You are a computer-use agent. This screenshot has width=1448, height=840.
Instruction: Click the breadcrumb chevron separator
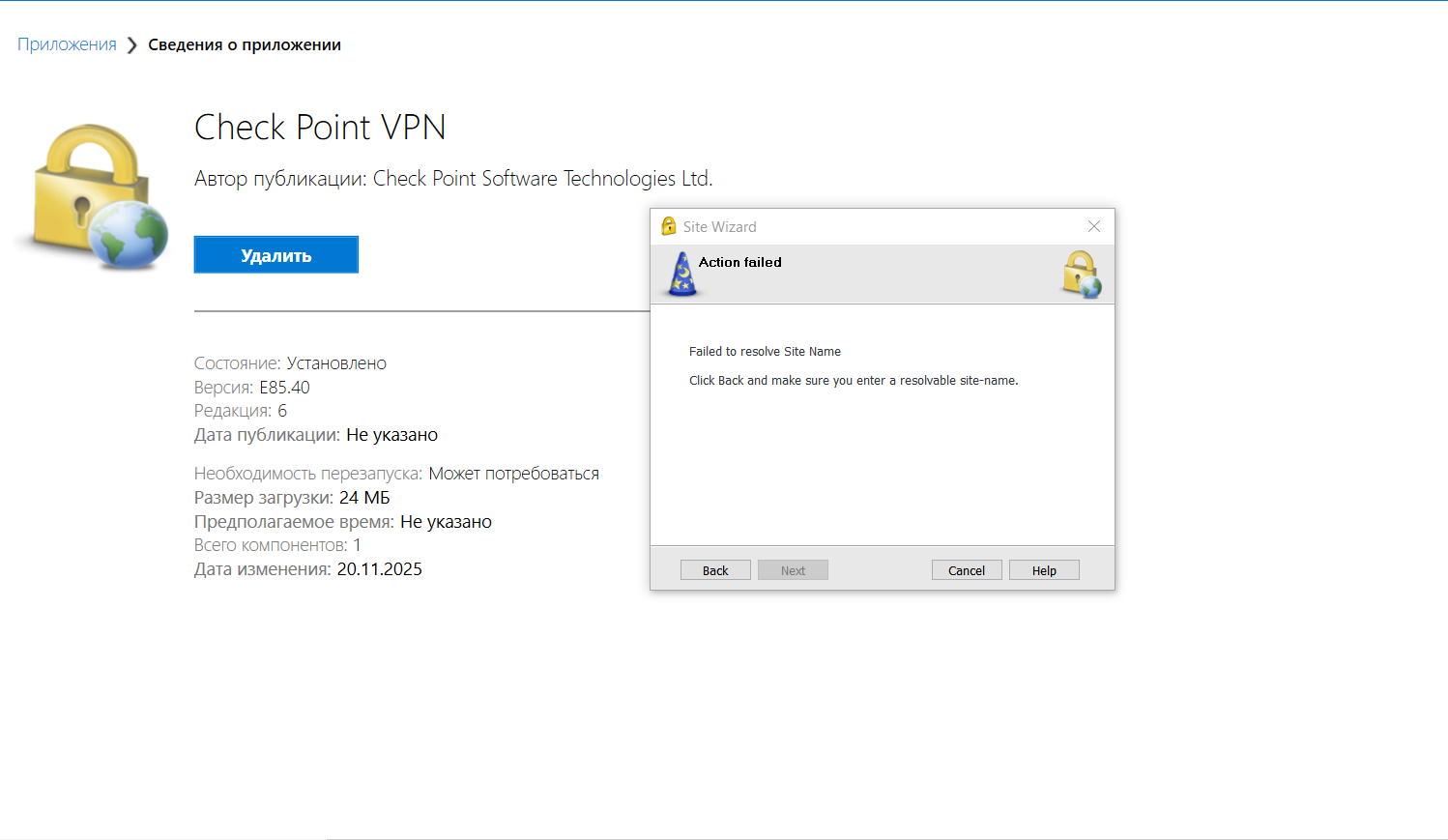132,45
